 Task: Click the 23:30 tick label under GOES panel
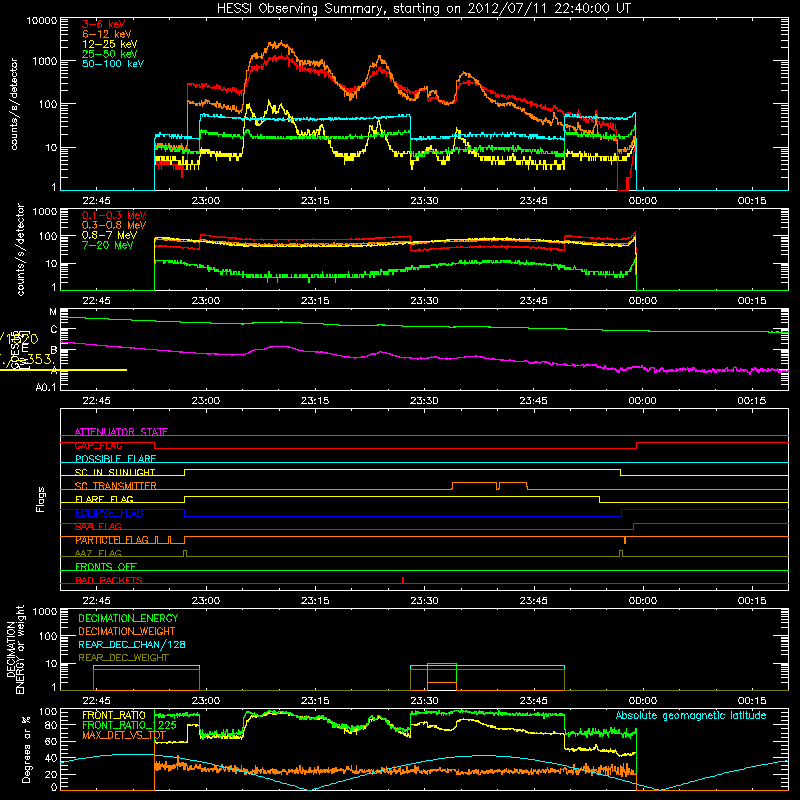click(424, 401)
